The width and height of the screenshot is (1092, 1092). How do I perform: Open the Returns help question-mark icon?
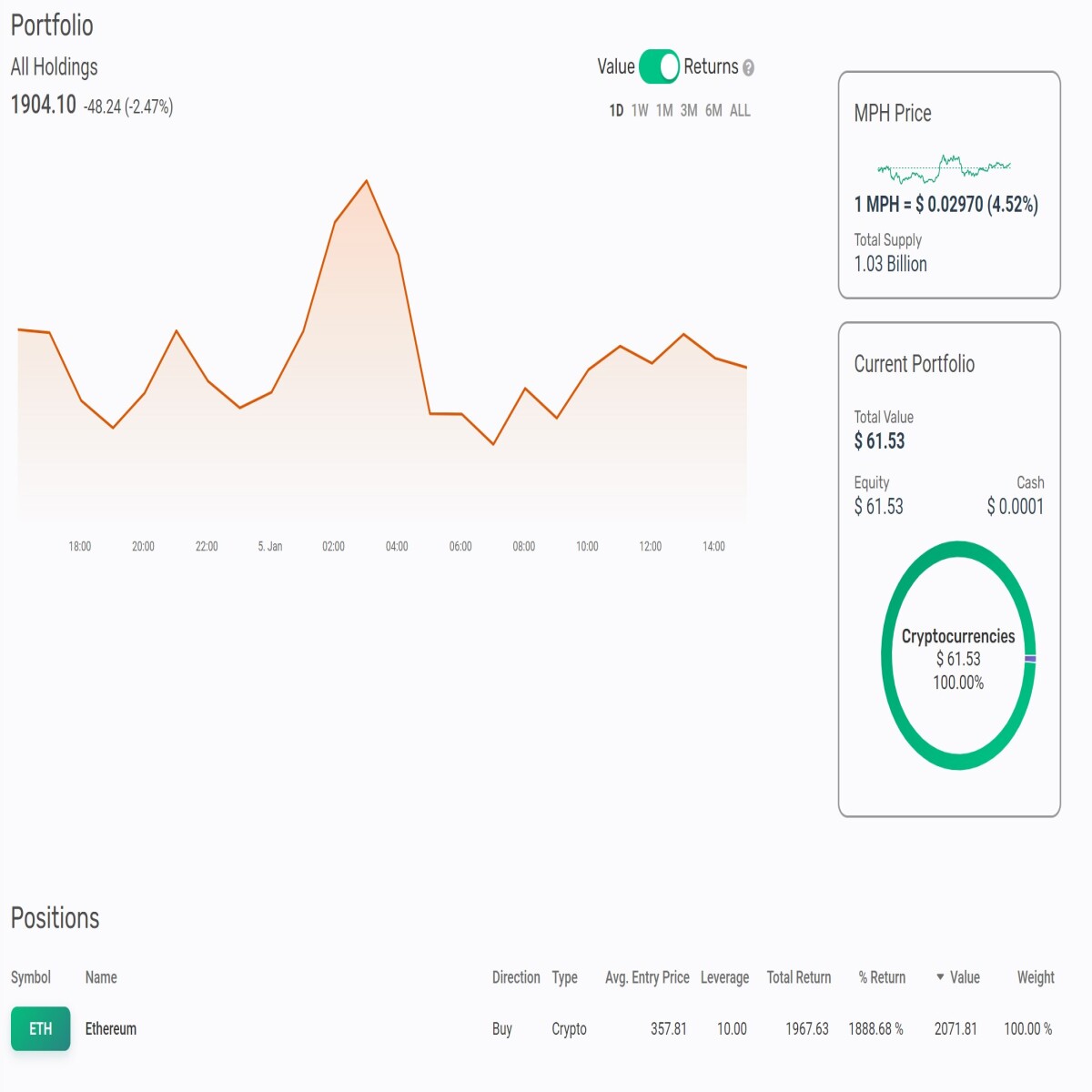(748, 67)
